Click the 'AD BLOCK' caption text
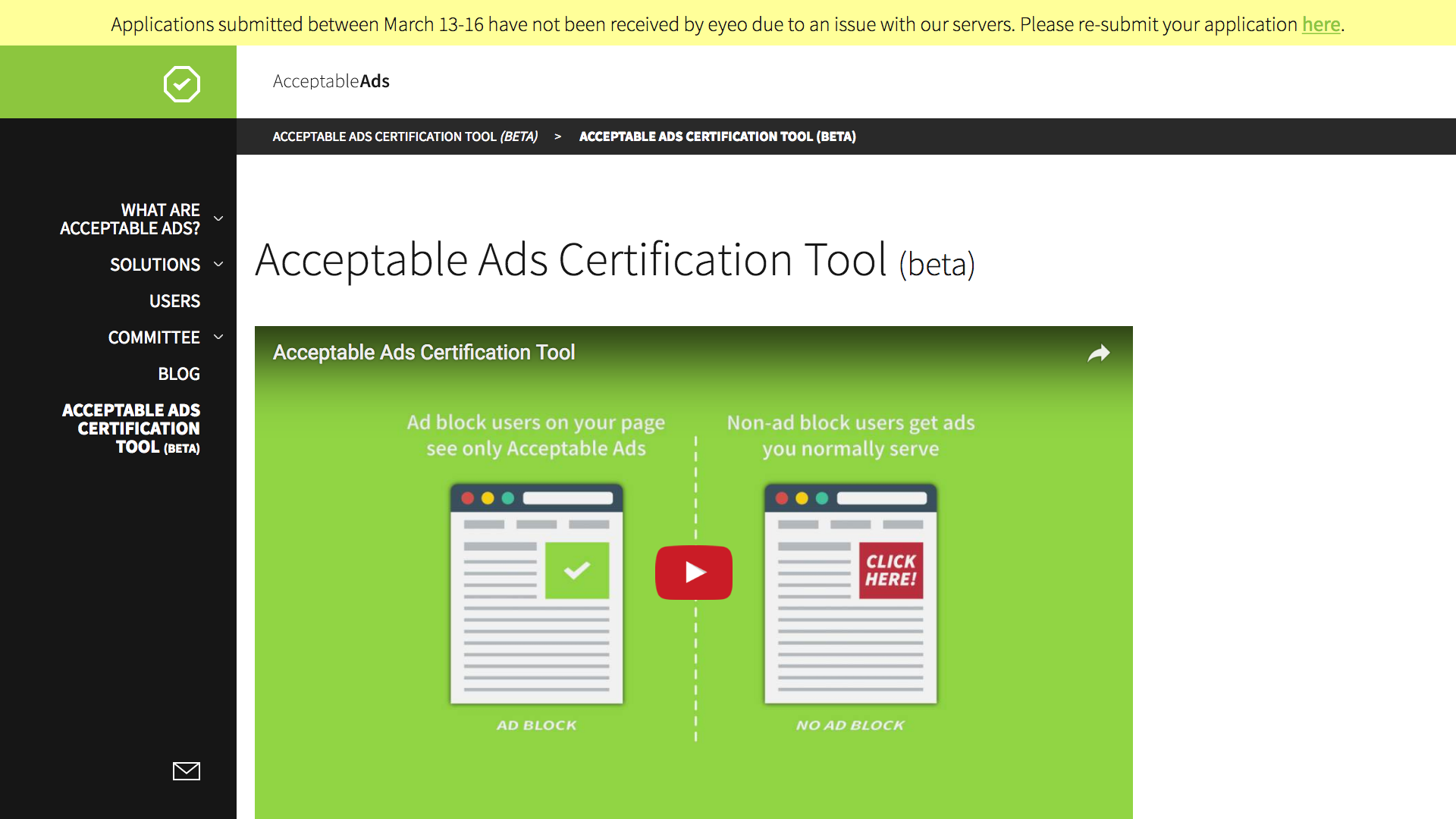Viewport: 1456px width, 819px height. tap(537, 726)
